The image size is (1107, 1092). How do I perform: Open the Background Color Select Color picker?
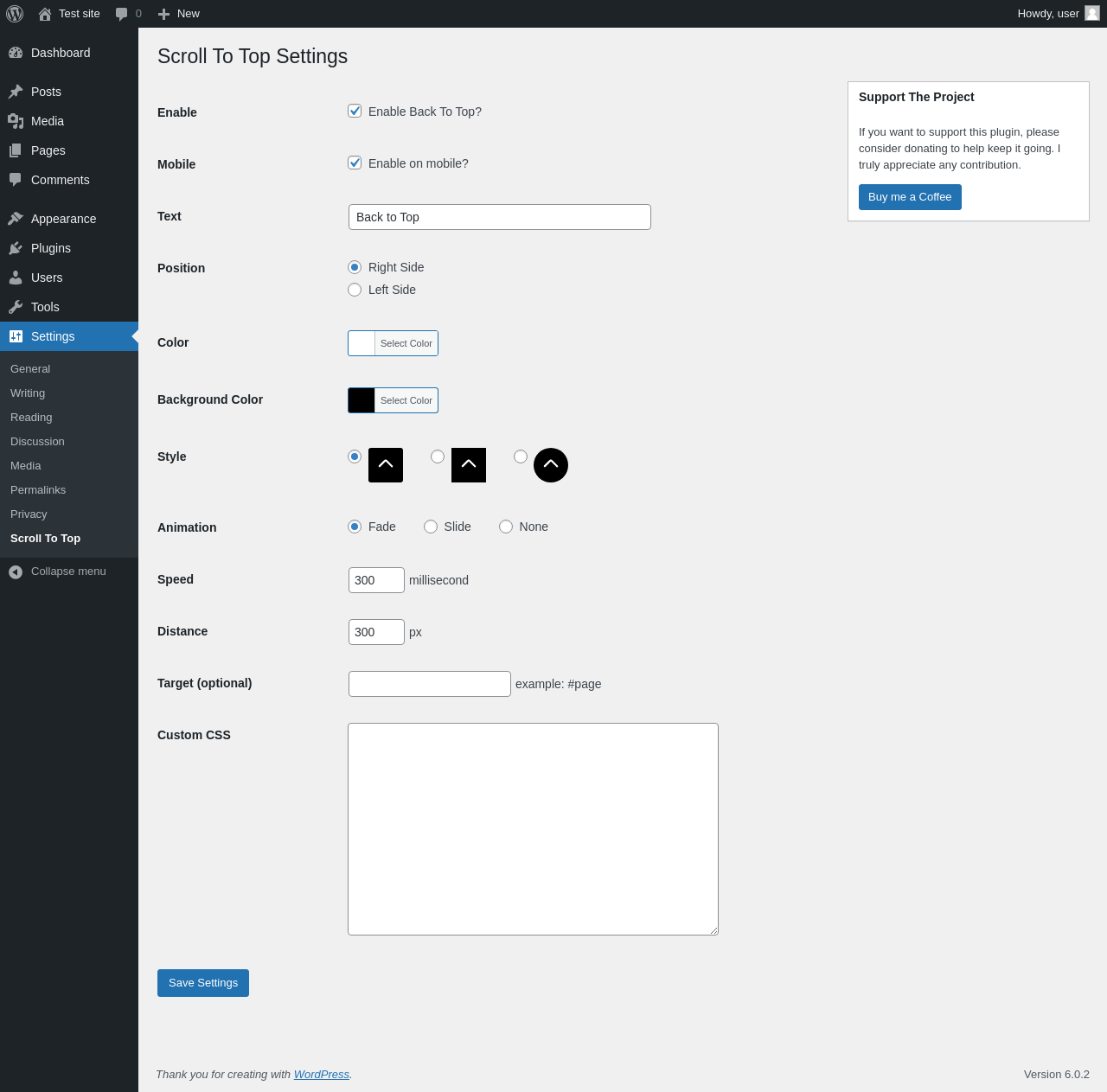click(x=406, y=400)
